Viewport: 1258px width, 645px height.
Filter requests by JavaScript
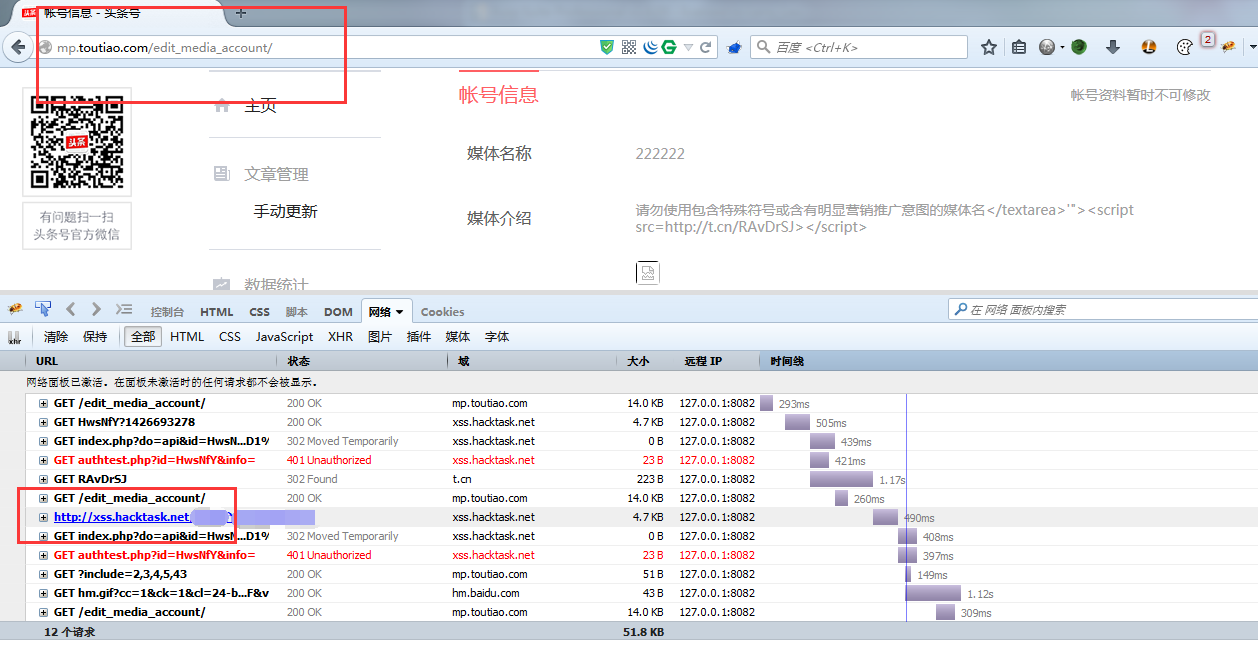(x=284, y=337)
